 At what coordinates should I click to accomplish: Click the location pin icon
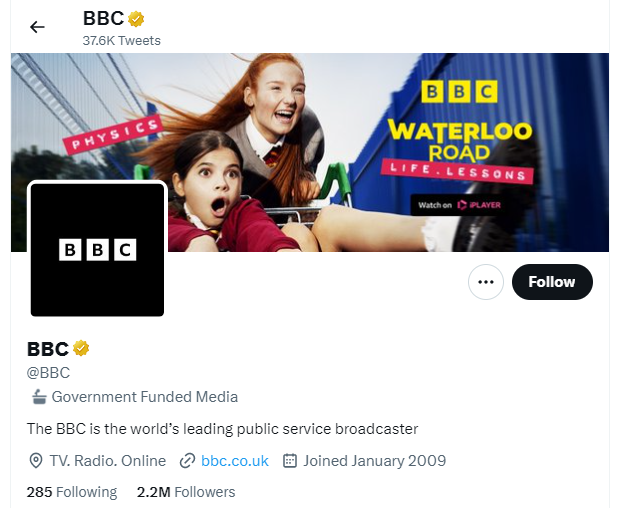[36, 461]
